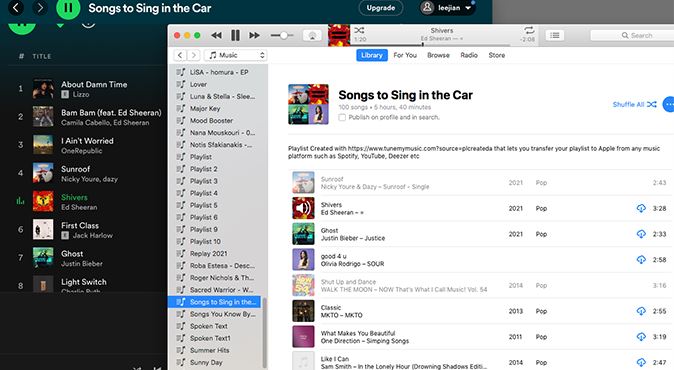Open the Music media type dropdown
674x370 pixels.
(236, 55)
